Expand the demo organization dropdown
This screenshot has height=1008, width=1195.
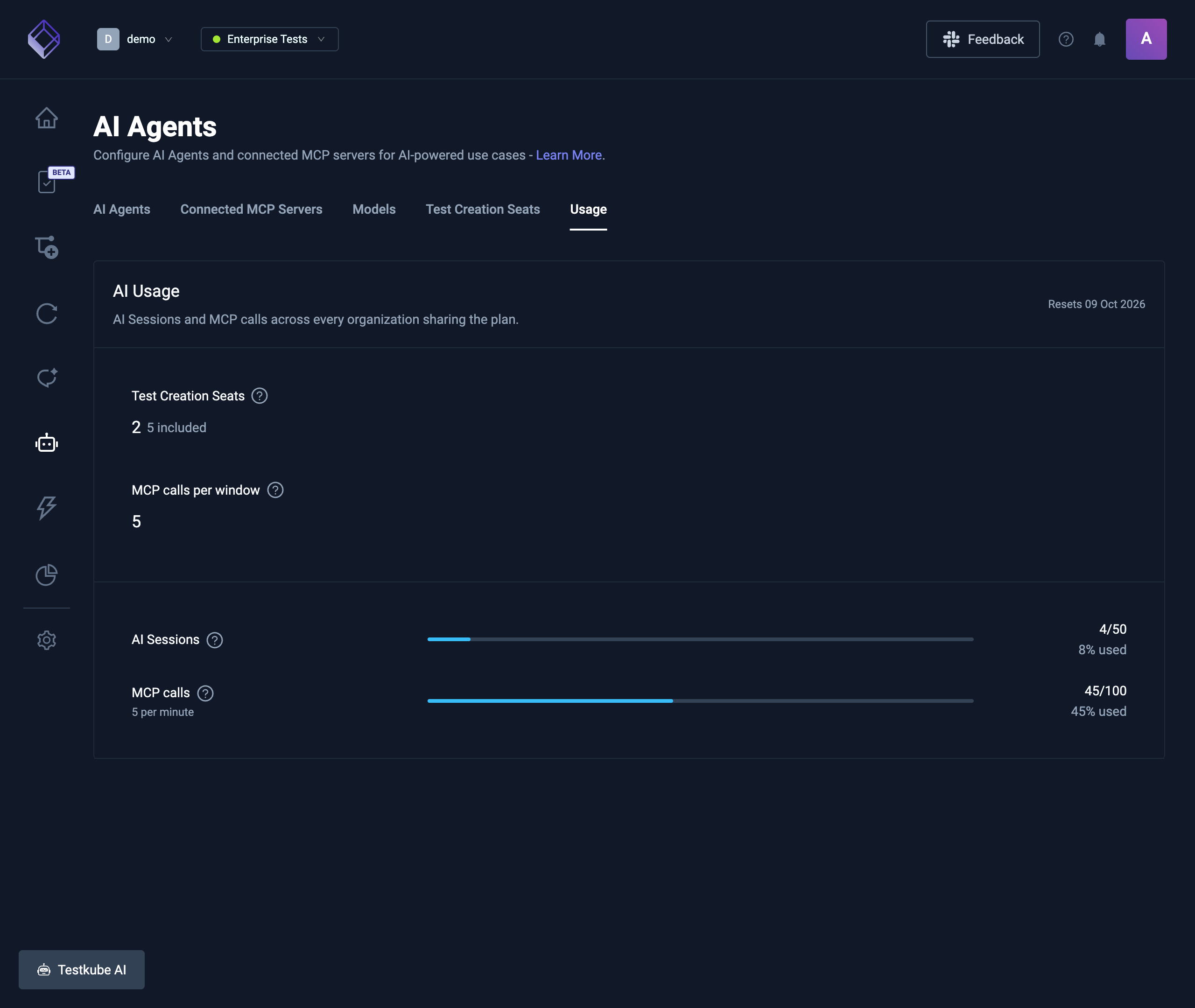tap(135, 39)
